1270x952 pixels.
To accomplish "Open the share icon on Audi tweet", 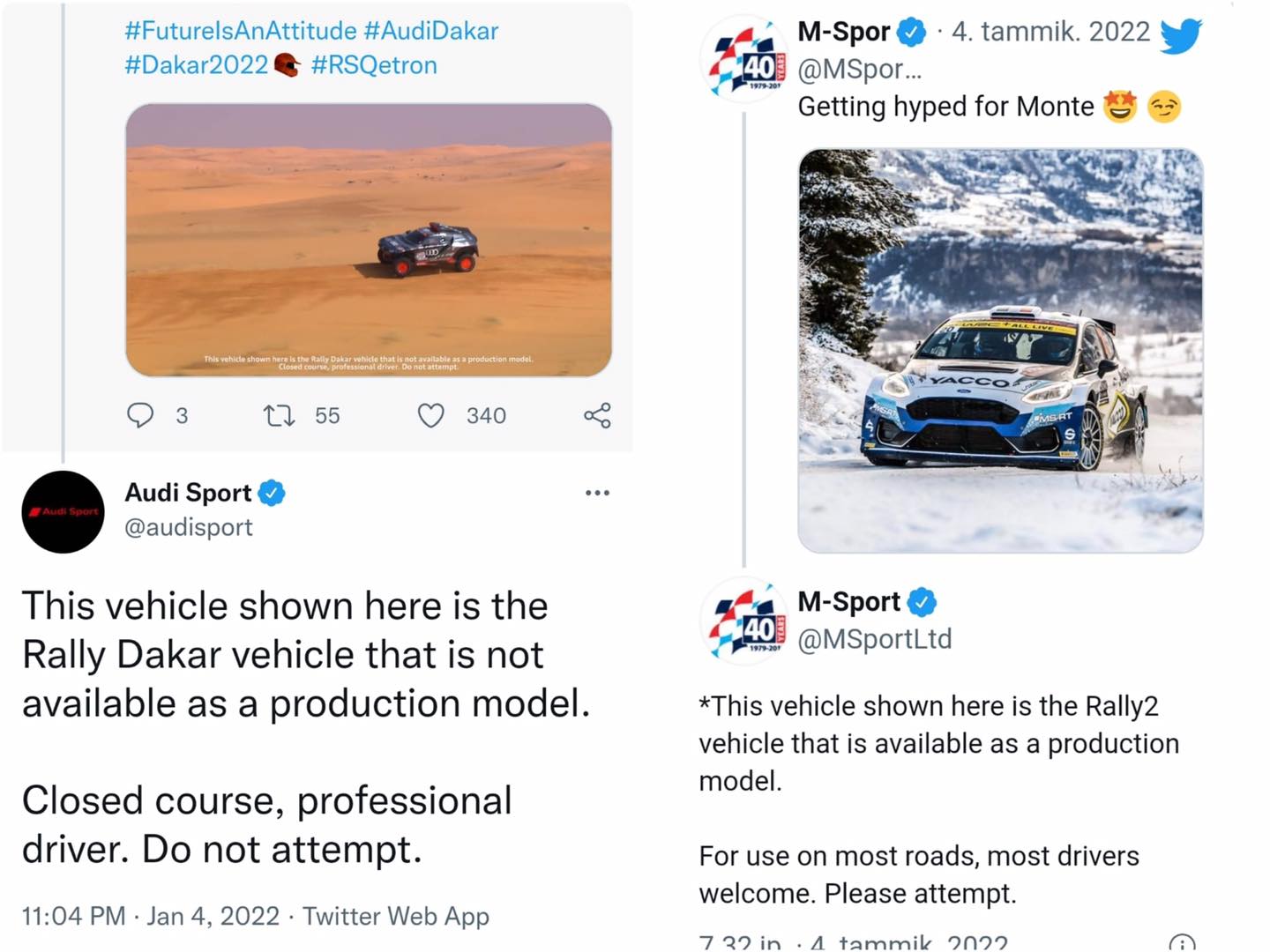I will click(597, 415).
